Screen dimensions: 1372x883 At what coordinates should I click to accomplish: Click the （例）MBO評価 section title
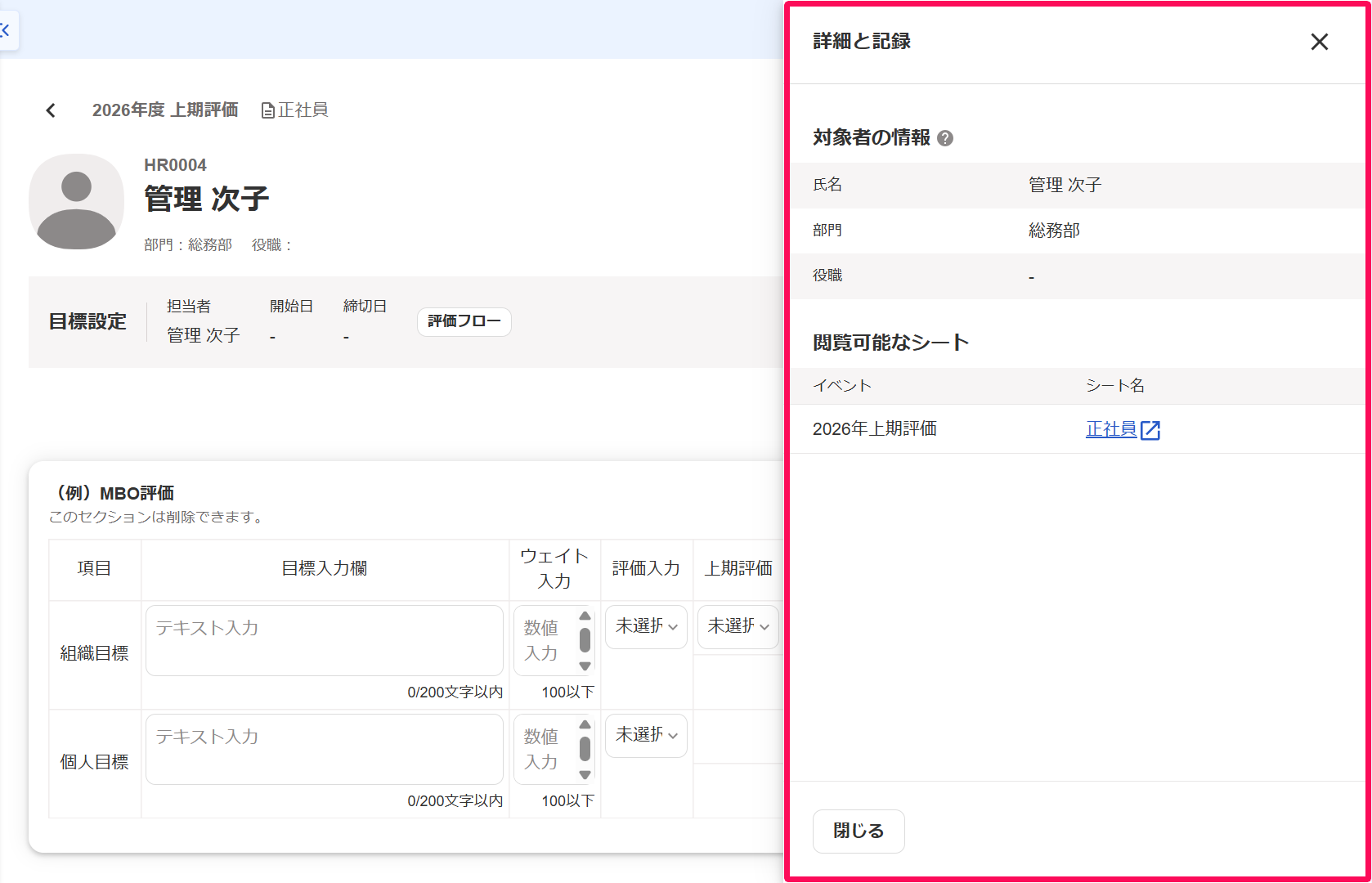[111, 493]
